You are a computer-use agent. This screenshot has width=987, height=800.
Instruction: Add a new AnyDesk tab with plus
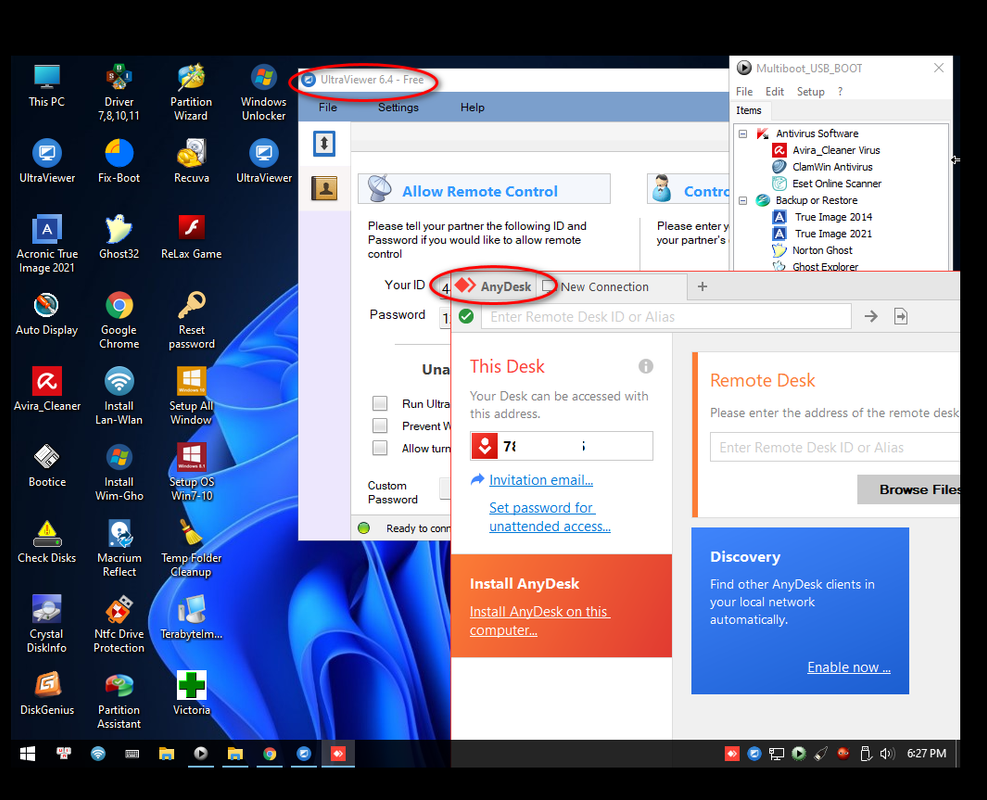[x=702, y=286]
